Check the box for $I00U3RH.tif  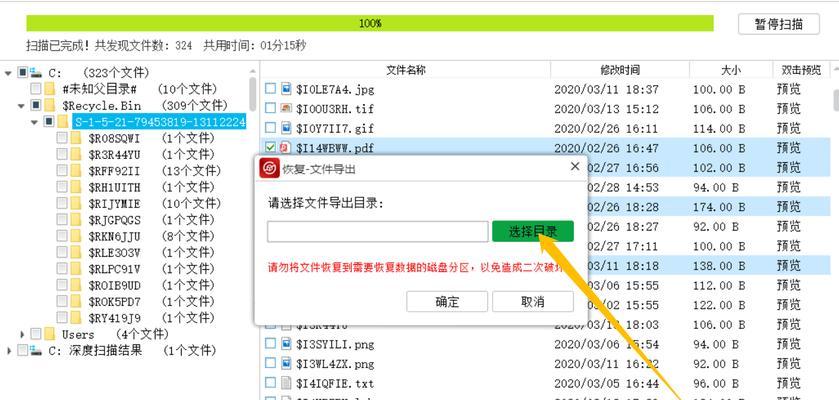[x=271, y=108]
